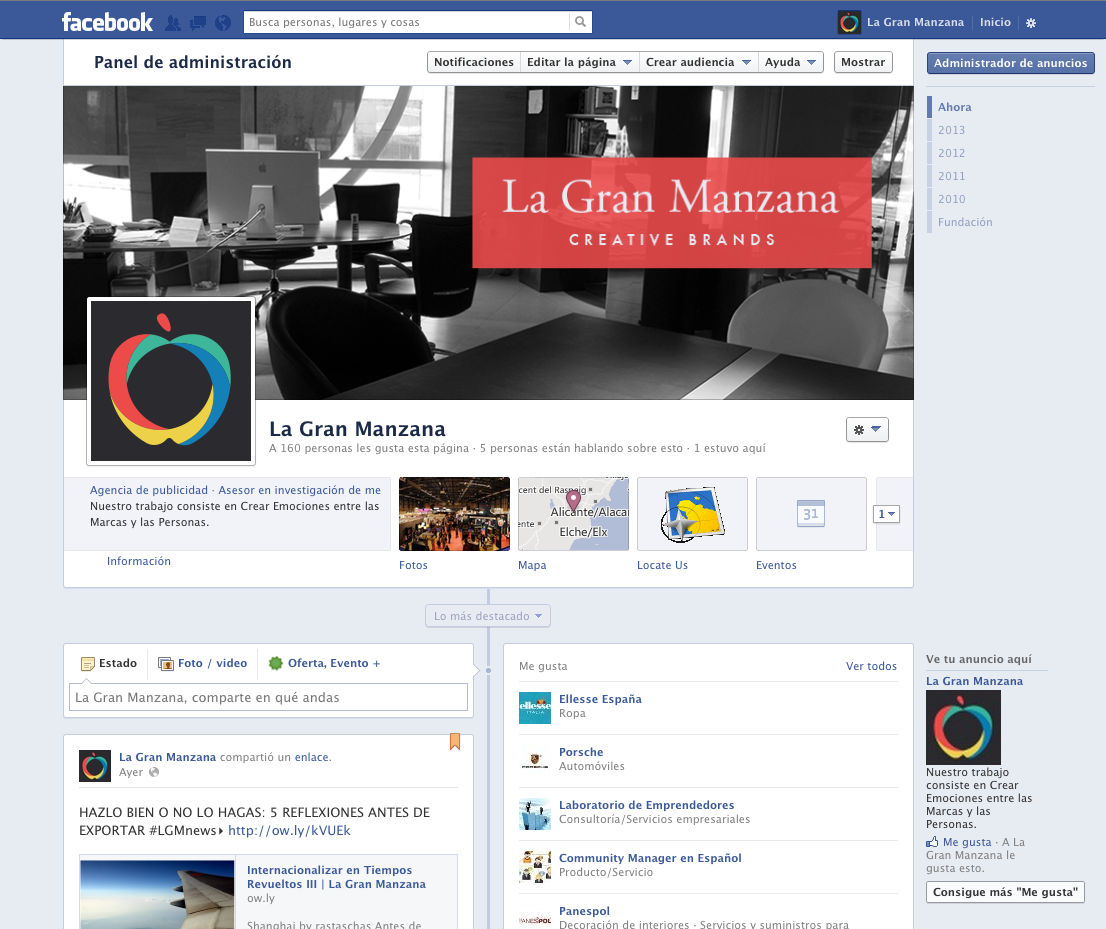Open the Locate Us app tile
This screenshot has width=1106, height=929.
(x=692, y=514)
